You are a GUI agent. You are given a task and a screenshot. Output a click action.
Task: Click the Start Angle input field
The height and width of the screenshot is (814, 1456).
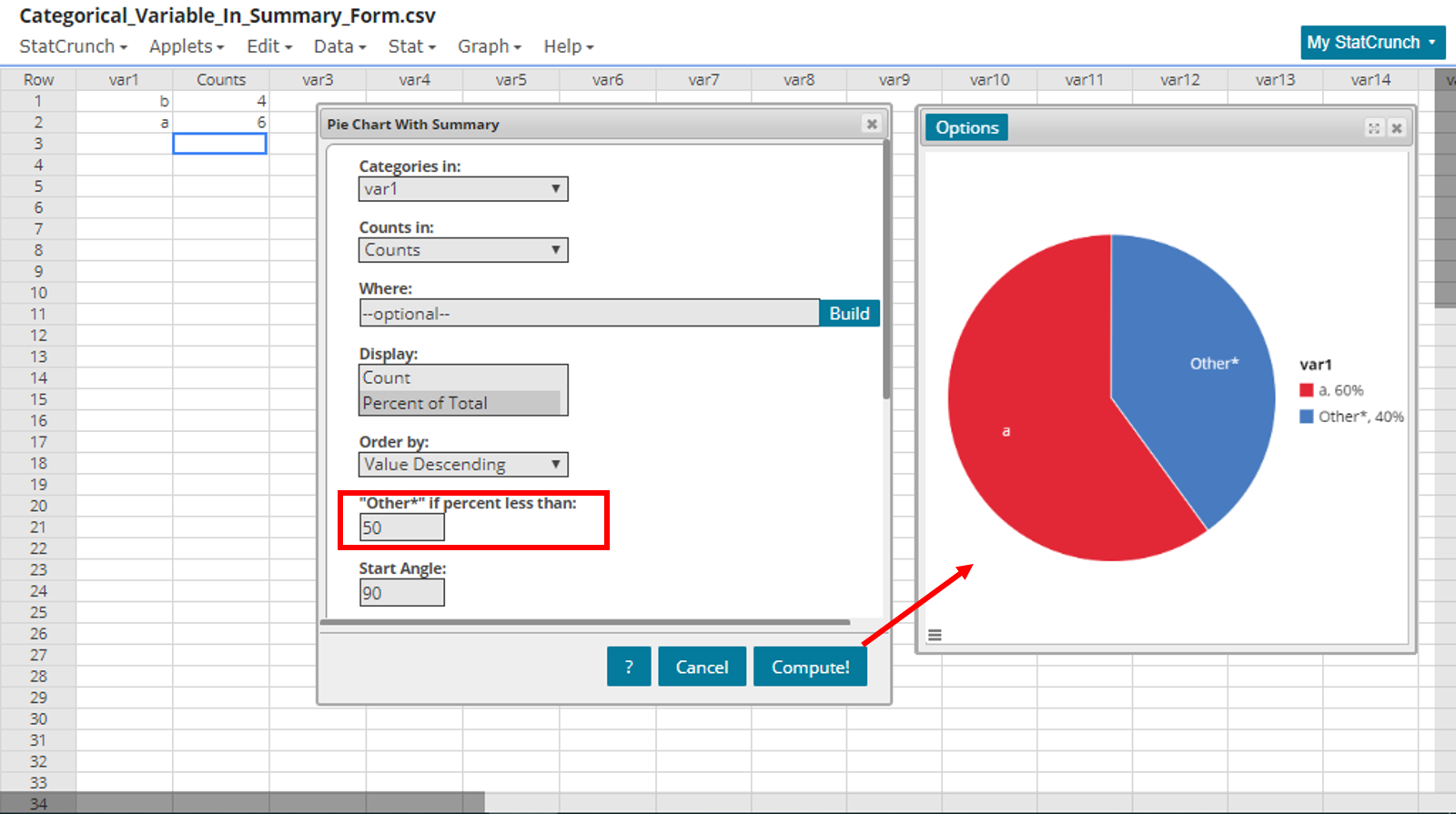401,593
